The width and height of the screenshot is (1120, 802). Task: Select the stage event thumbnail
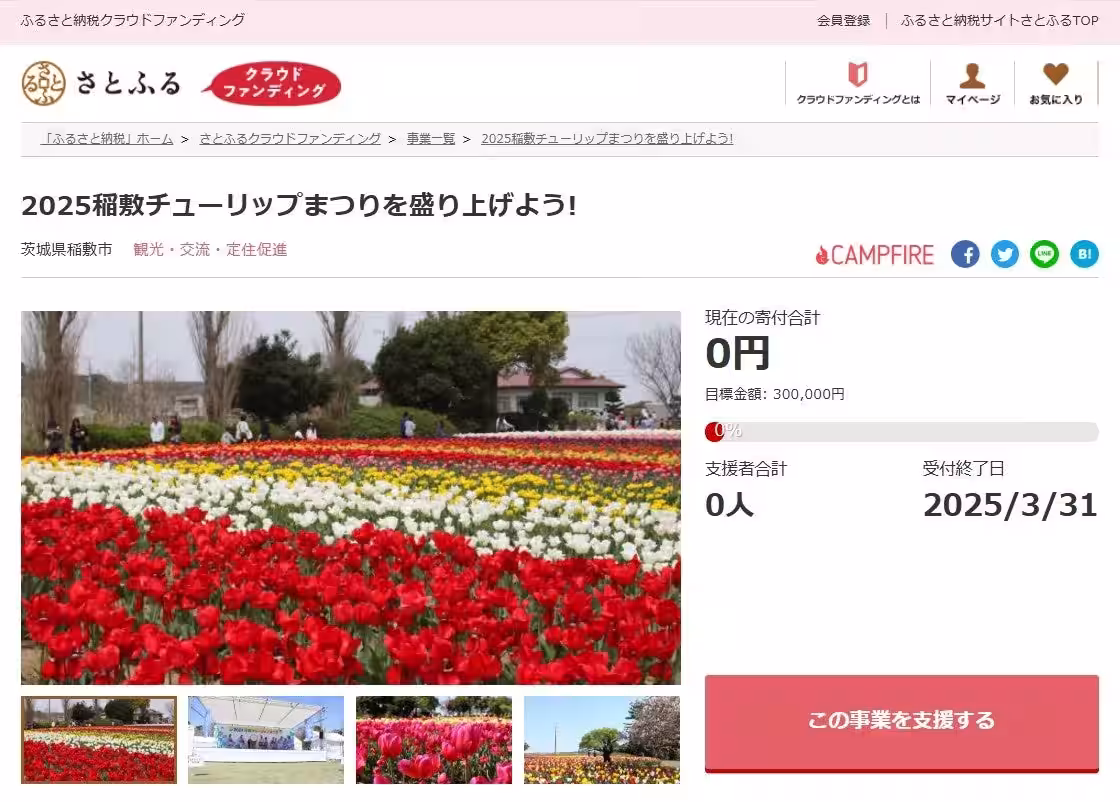[264, 740]
